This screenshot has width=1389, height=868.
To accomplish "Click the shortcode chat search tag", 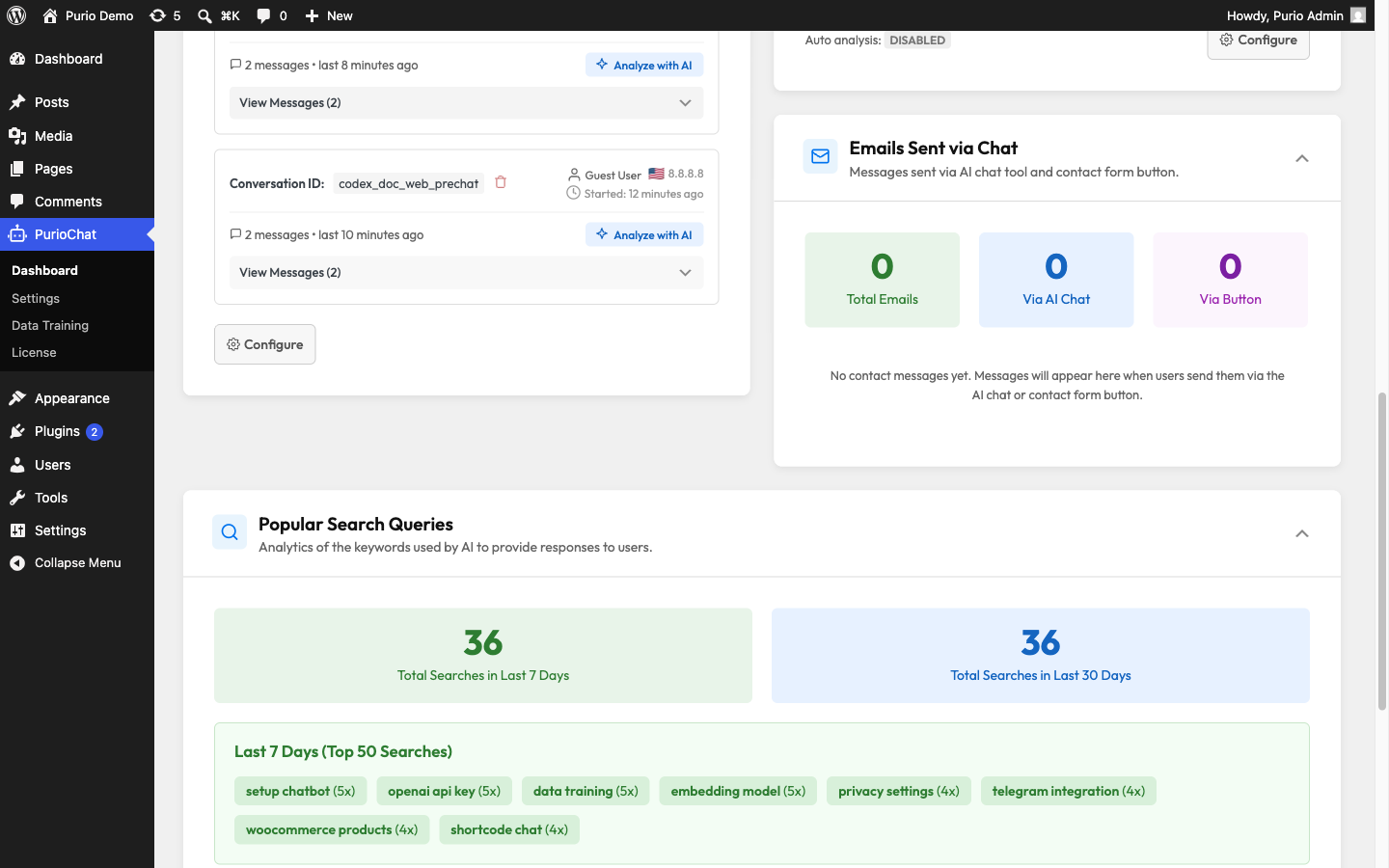I will 509,829.
